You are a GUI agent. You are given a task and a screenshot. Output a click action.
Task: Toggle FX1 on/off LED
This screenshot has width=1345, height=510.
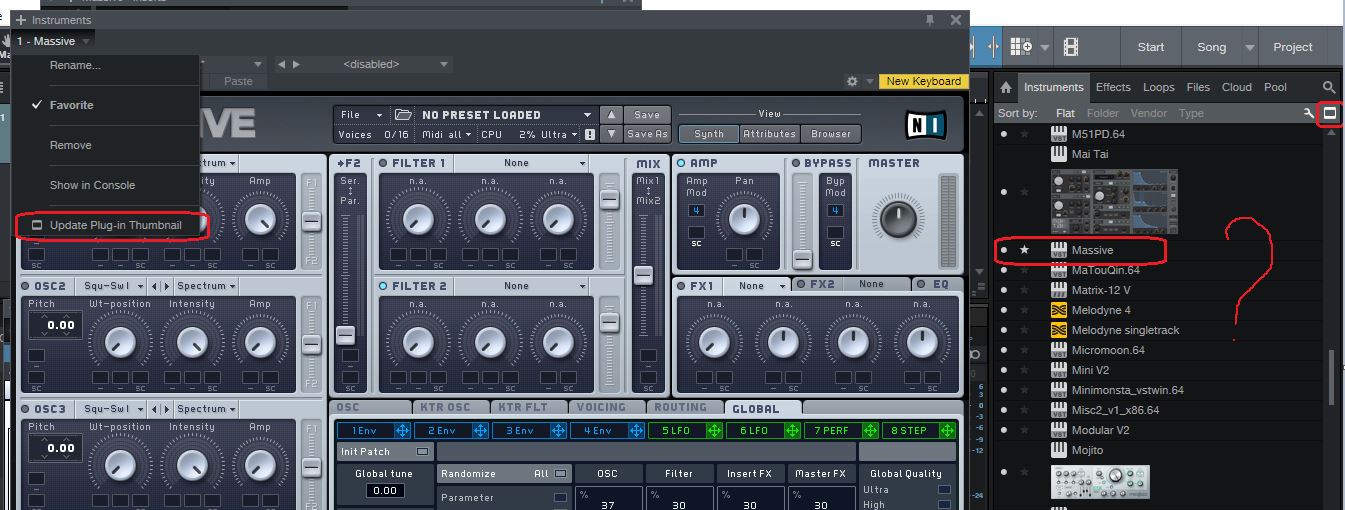682,286
